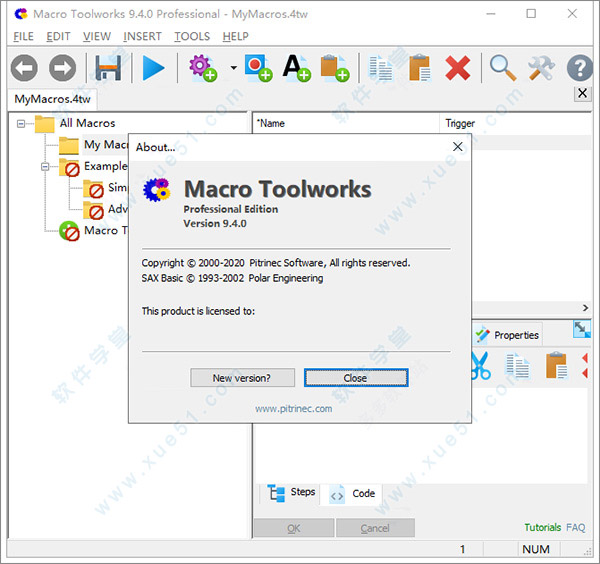Delete selected item with red X icon

458,68
